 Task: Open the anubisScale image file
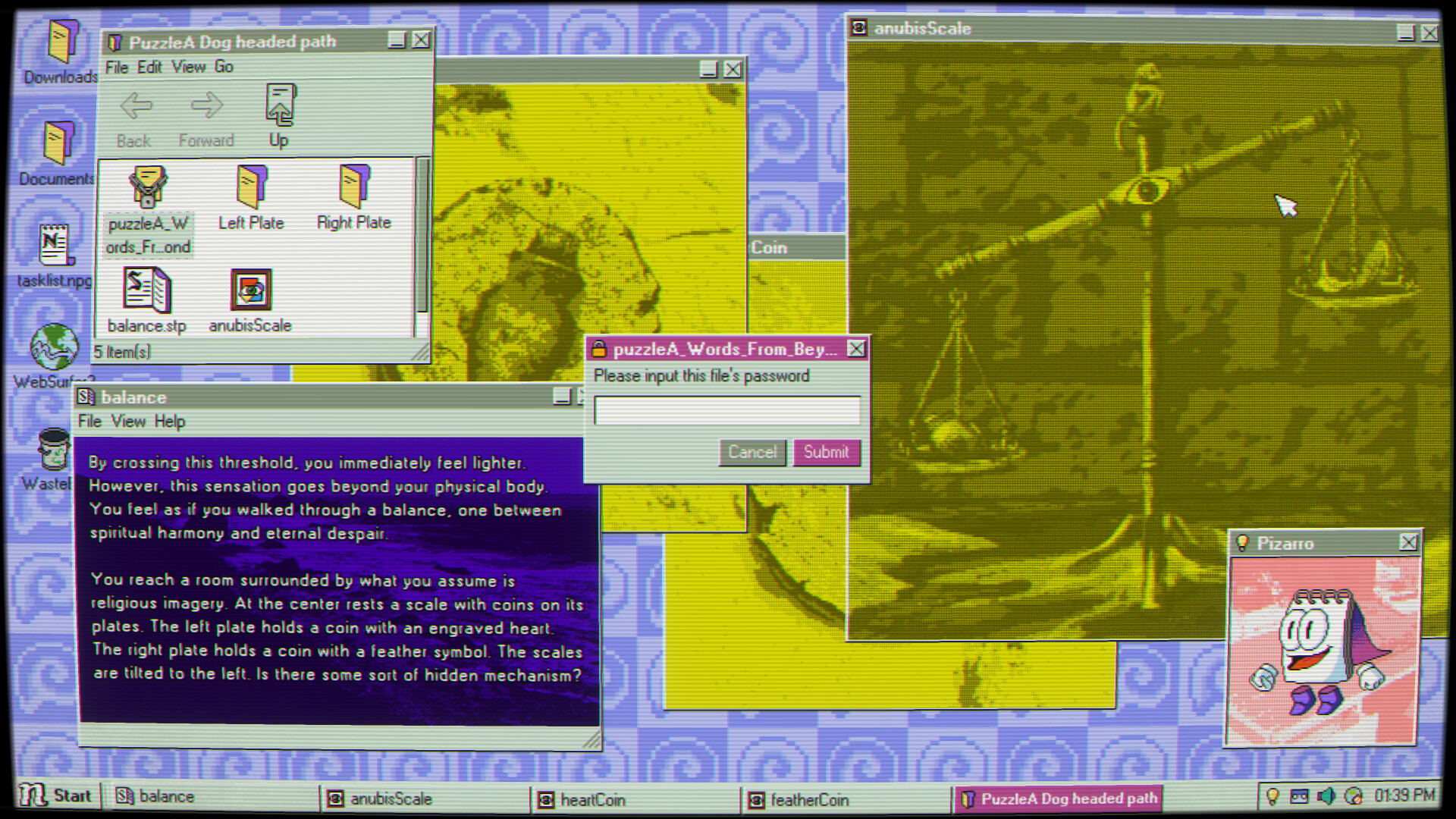coord(251,290)
